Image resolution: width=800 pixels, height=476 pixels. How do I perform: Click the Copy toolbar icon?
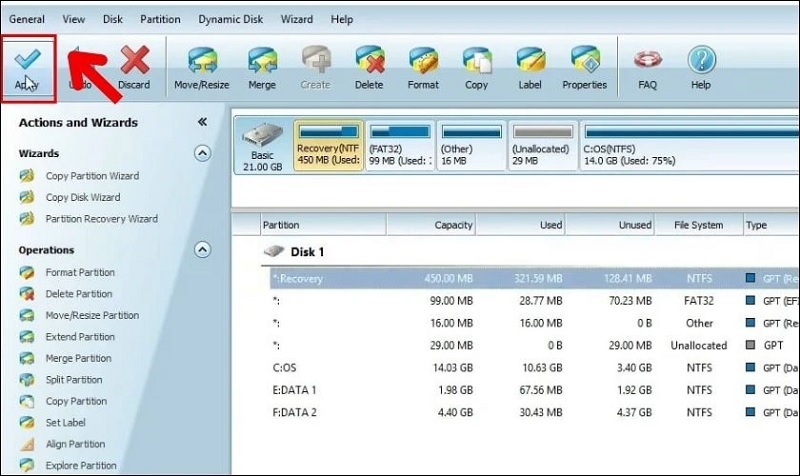pos(477,62)
